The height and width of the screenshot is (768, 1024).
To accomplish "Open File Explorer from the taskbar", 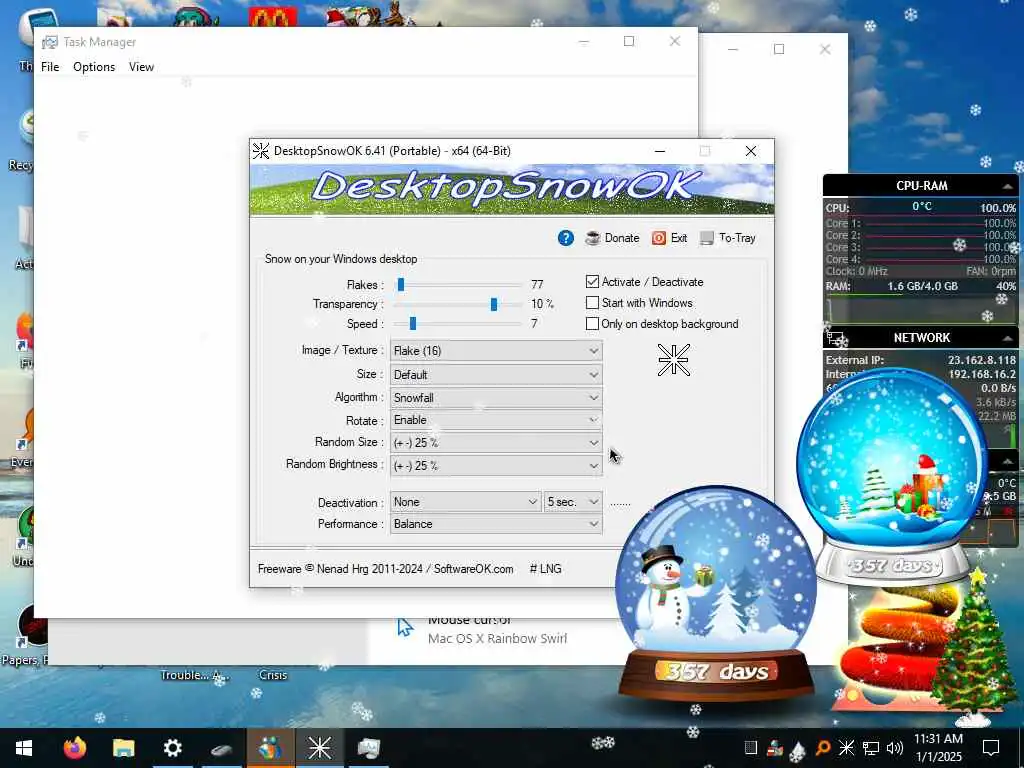I will pyautogui.click(x=123, y=748).
